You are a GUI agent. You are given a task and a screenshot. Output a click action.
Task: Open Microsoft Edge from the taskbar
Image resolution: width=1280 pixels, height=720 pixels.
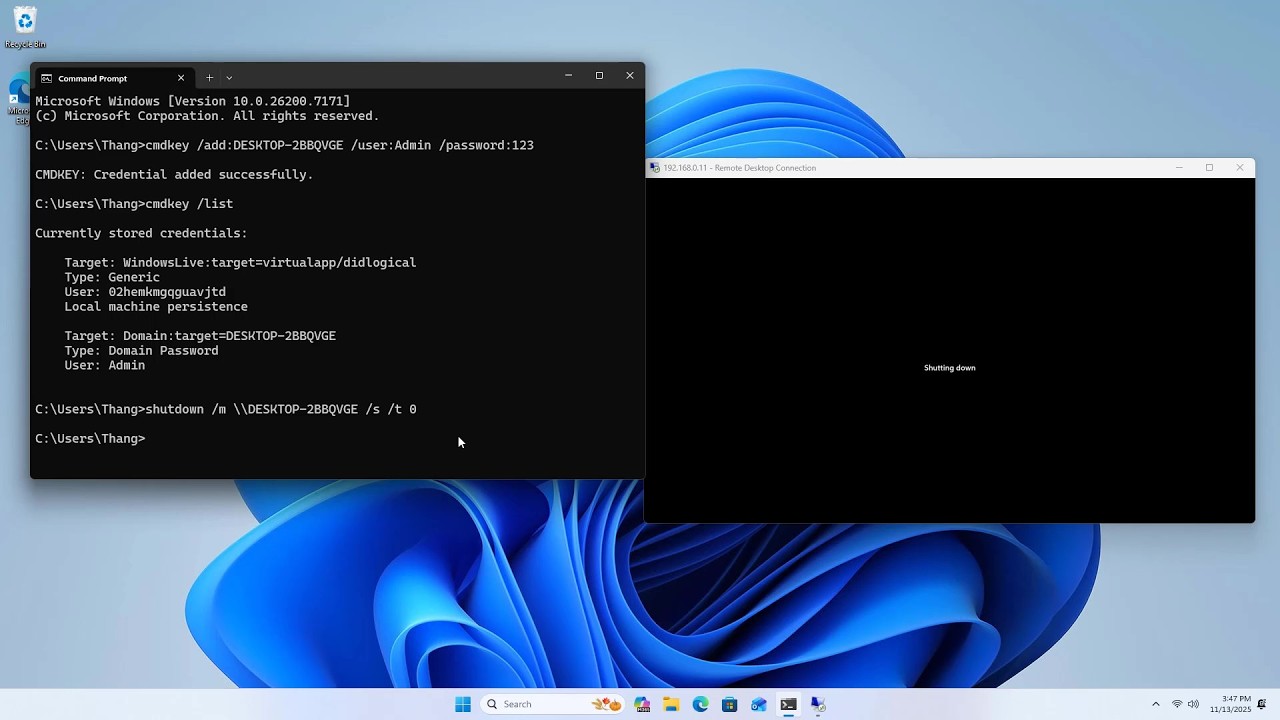coord(700,704)
